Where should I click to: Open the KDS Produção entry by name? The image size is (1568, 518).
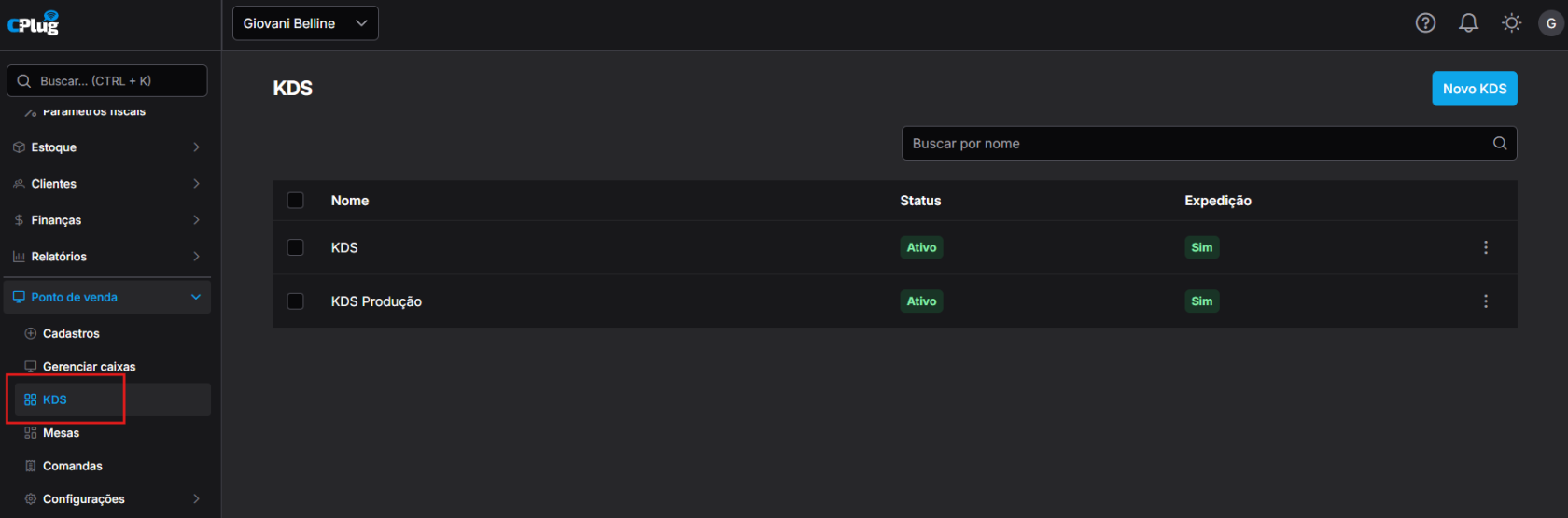376,301
